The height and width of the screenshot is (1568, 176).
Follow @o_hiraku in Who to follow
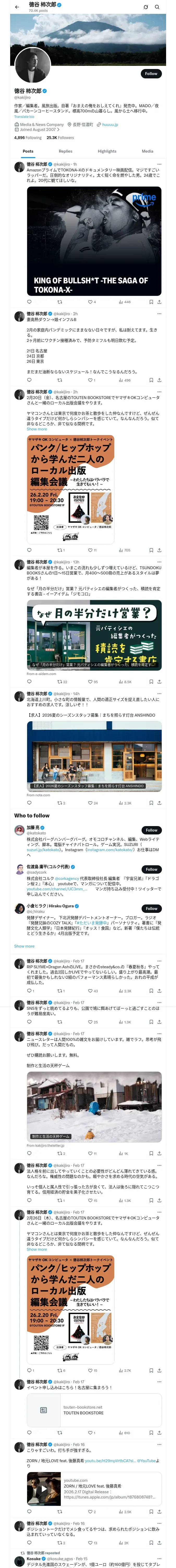click(151, 908)
